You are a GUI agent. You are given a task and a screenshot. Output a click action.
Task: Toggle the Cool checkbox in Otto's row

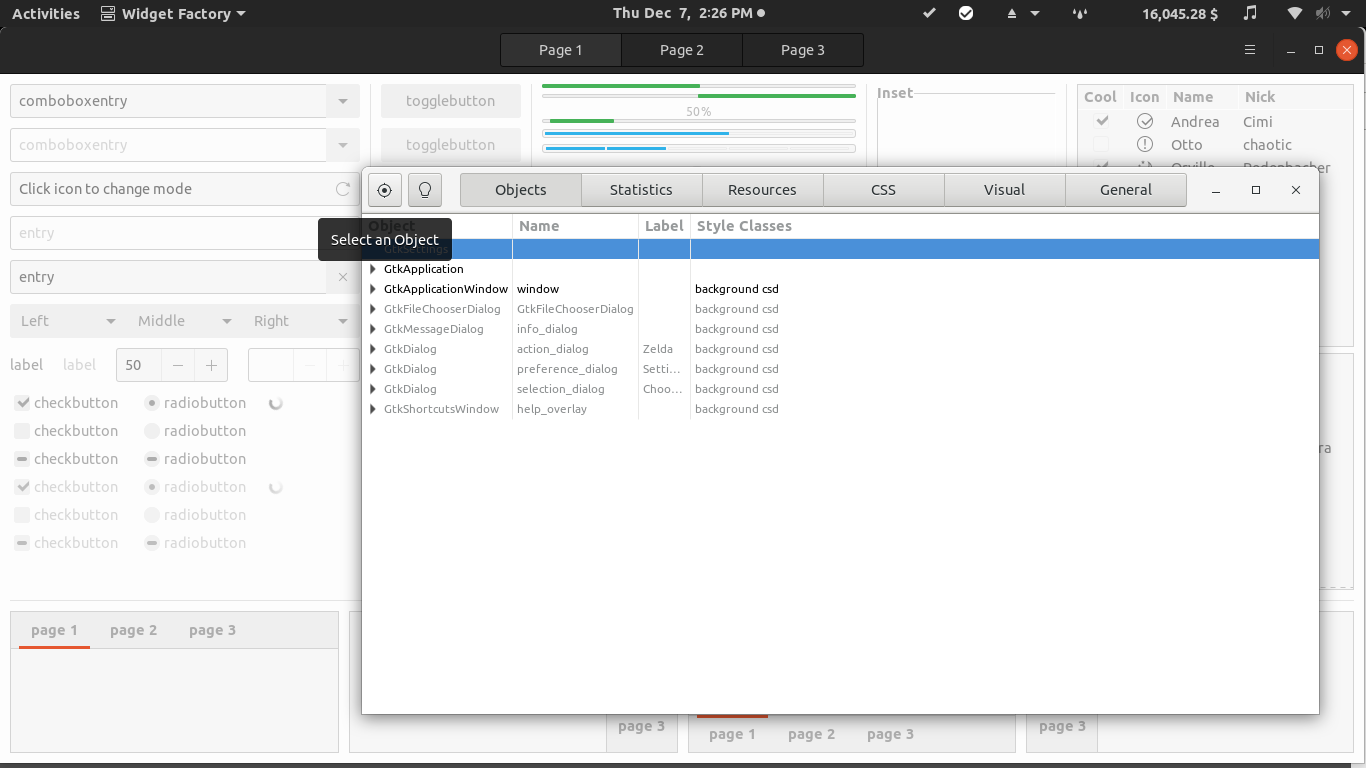coord(1101,144)
